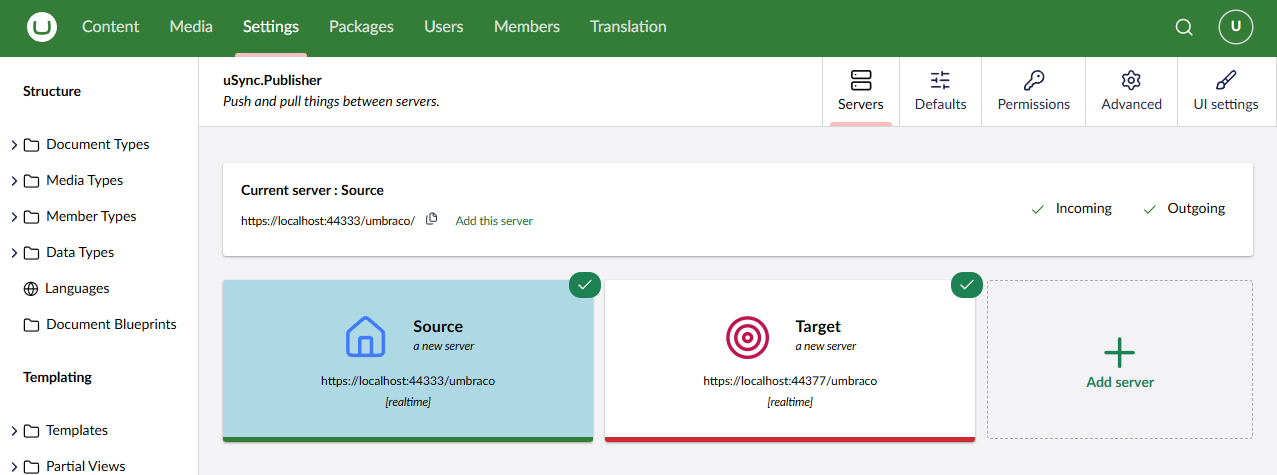Click the Document Blueprints folder icon

coord(32,324)
